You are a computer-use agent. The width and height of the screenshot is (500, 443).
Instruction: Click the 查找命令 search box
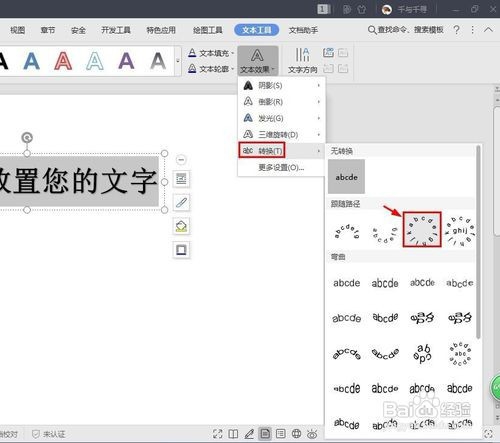[x=406, y=30]
